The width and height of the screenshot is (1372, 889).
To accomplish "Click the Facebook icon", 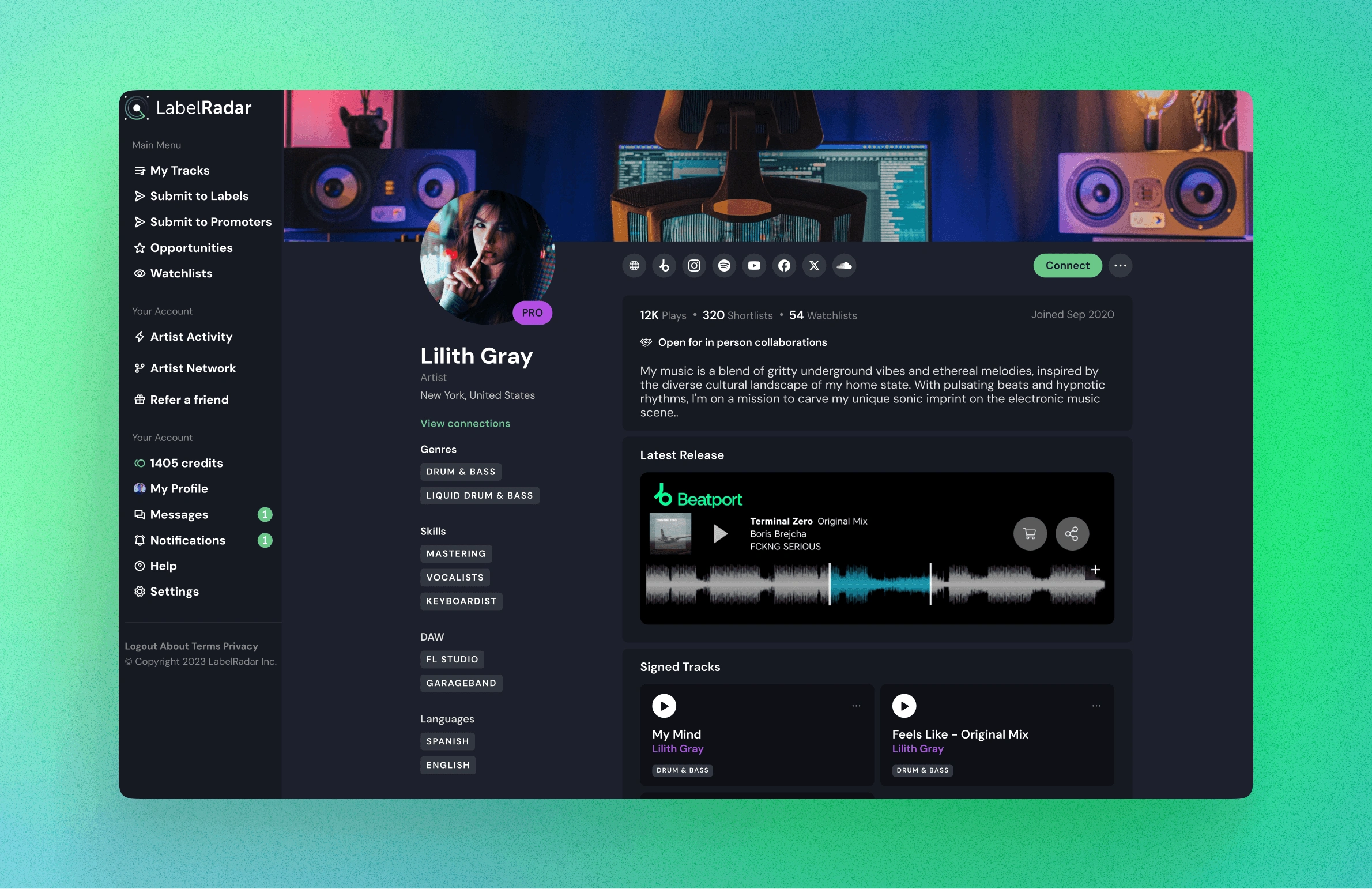I will [784, 266].
